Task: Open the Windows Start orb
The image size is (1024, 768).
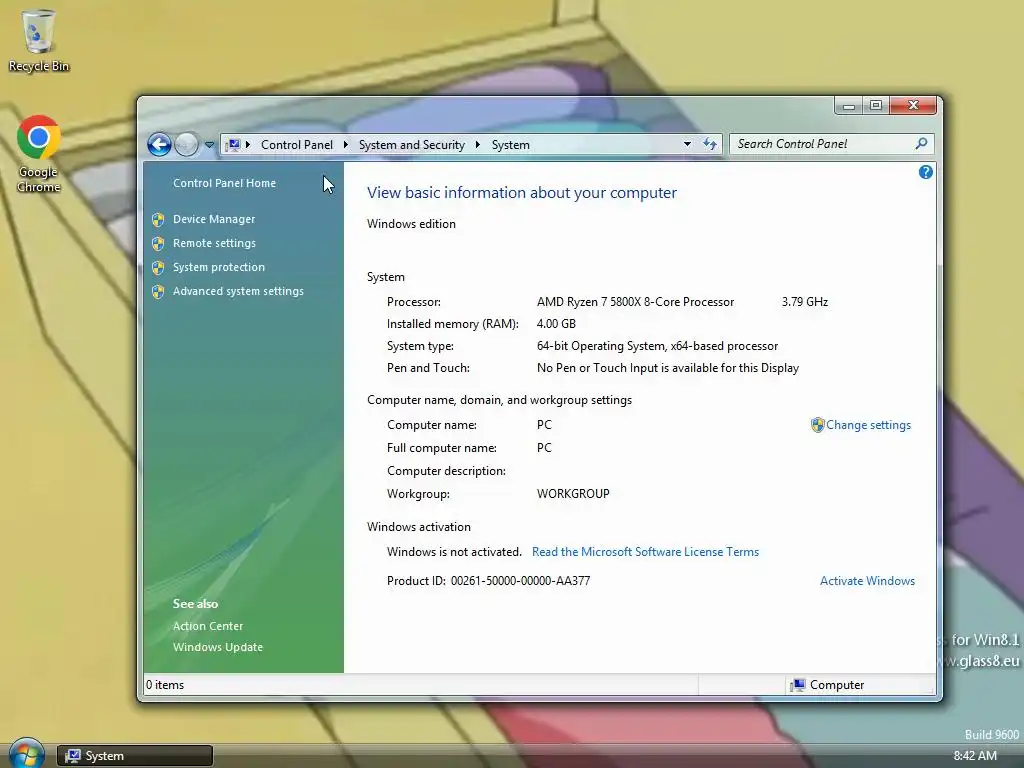Action: click(27, 752)
